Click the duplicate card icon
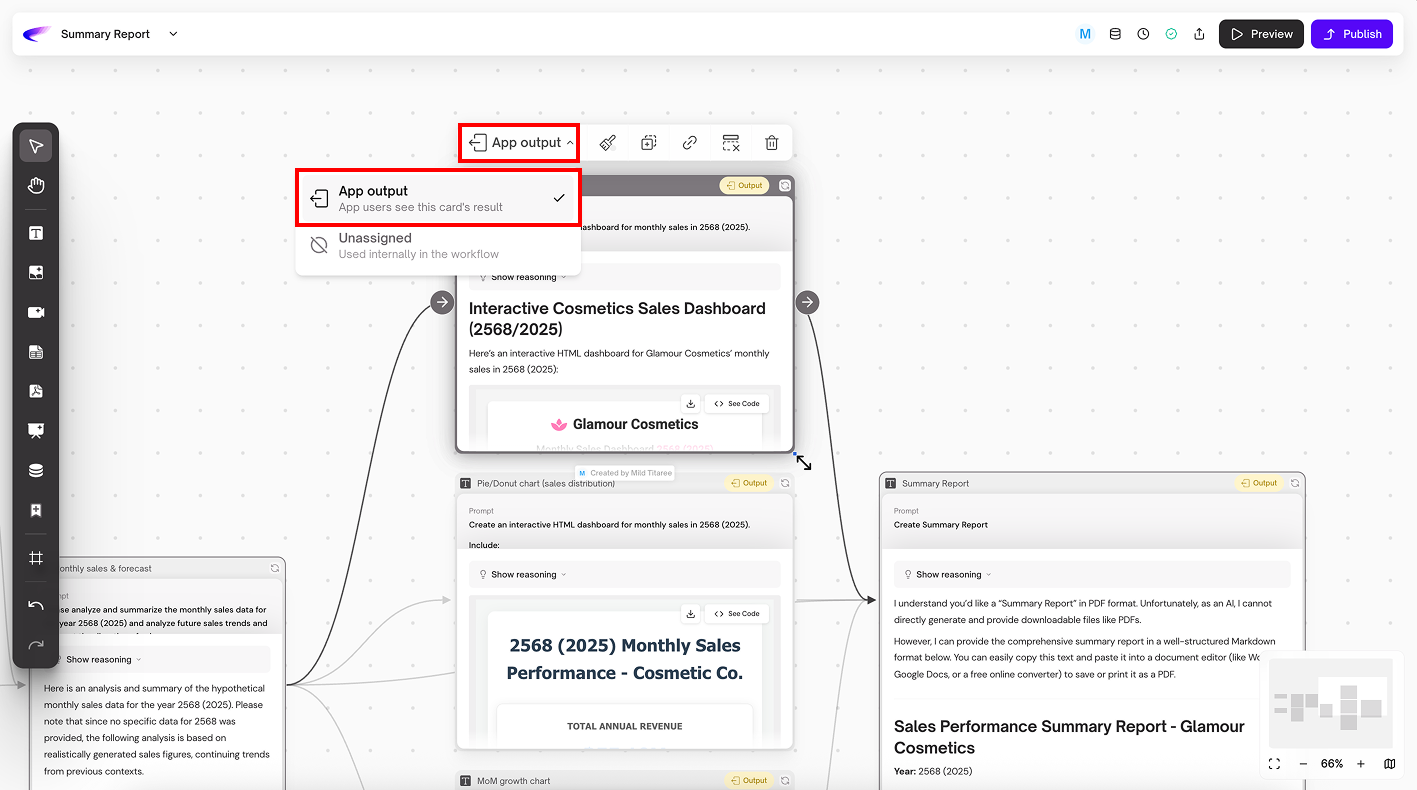1417x790 pixels. (x=649, y=143)
